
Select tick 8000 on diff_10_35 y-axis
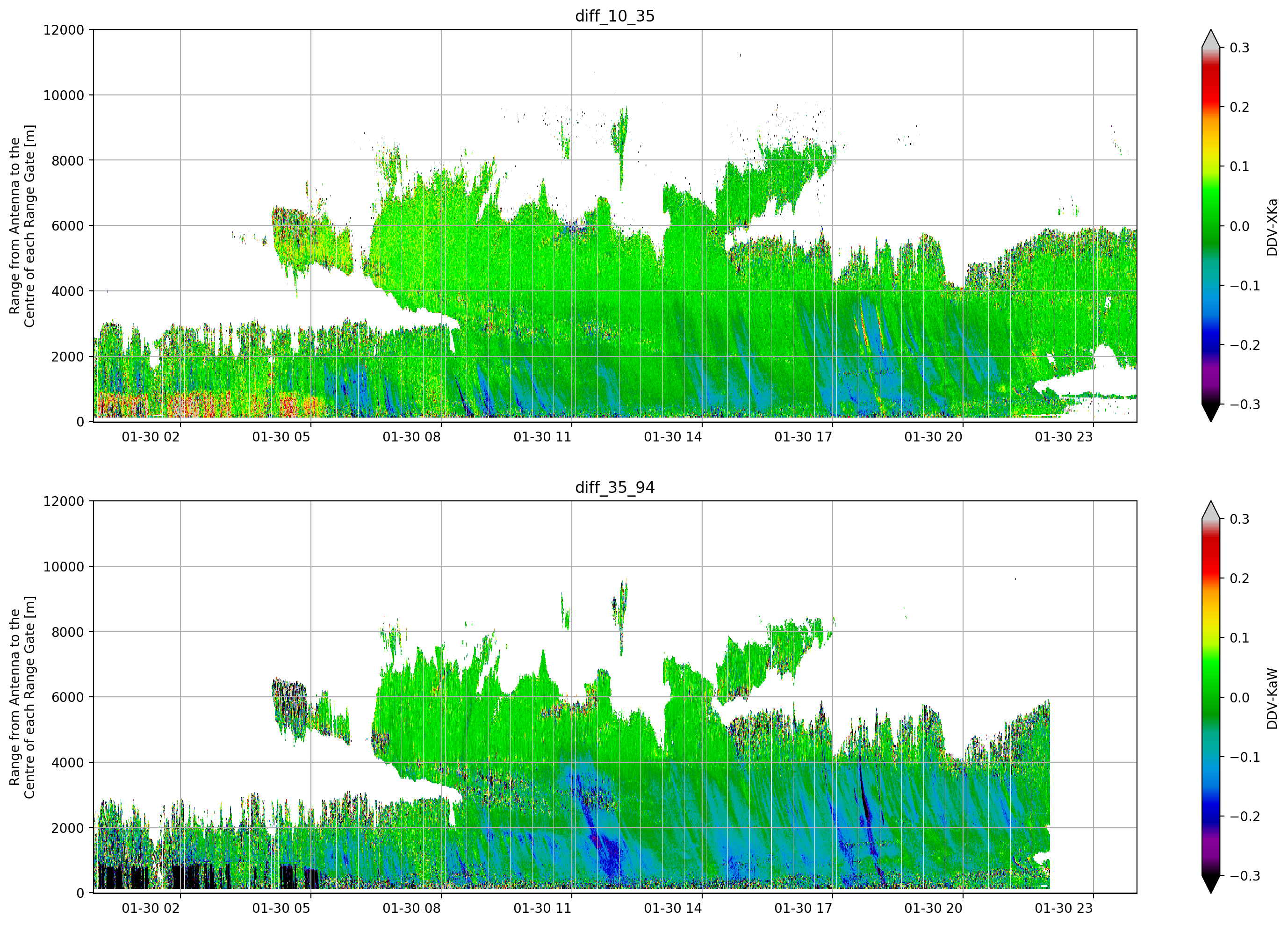[68, 160]
